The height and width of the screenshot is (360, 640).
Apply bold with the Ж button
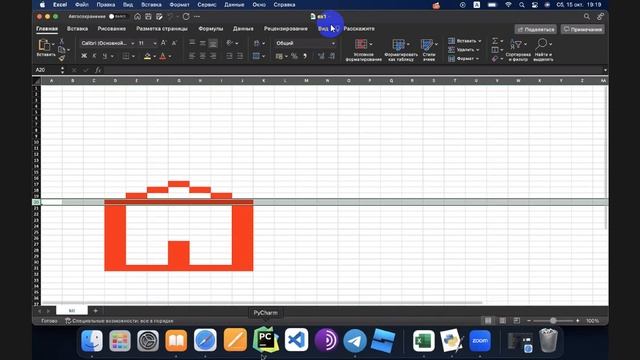click(x=84, y=56)
